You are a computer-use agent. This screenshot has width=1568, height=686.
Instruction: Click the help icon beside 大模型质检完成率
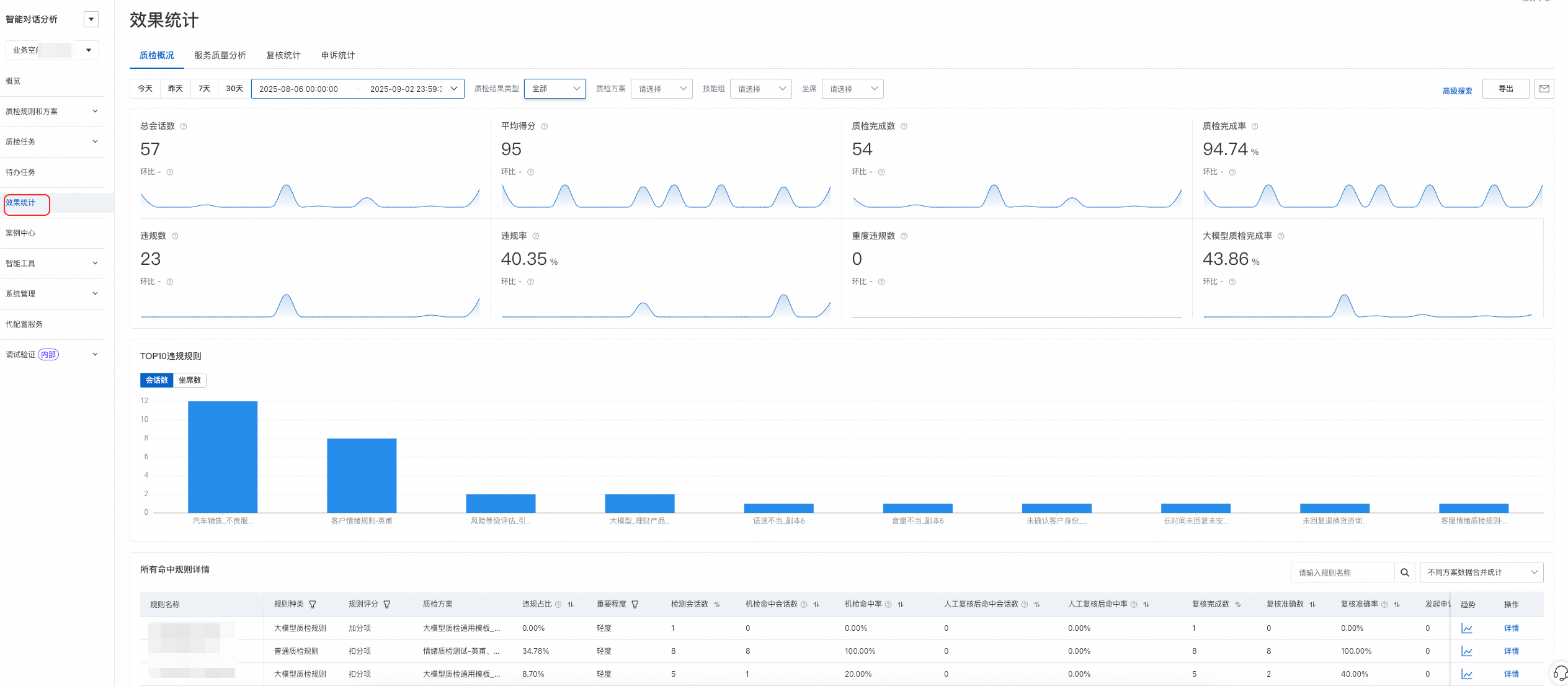click(x=1281, y=236)
